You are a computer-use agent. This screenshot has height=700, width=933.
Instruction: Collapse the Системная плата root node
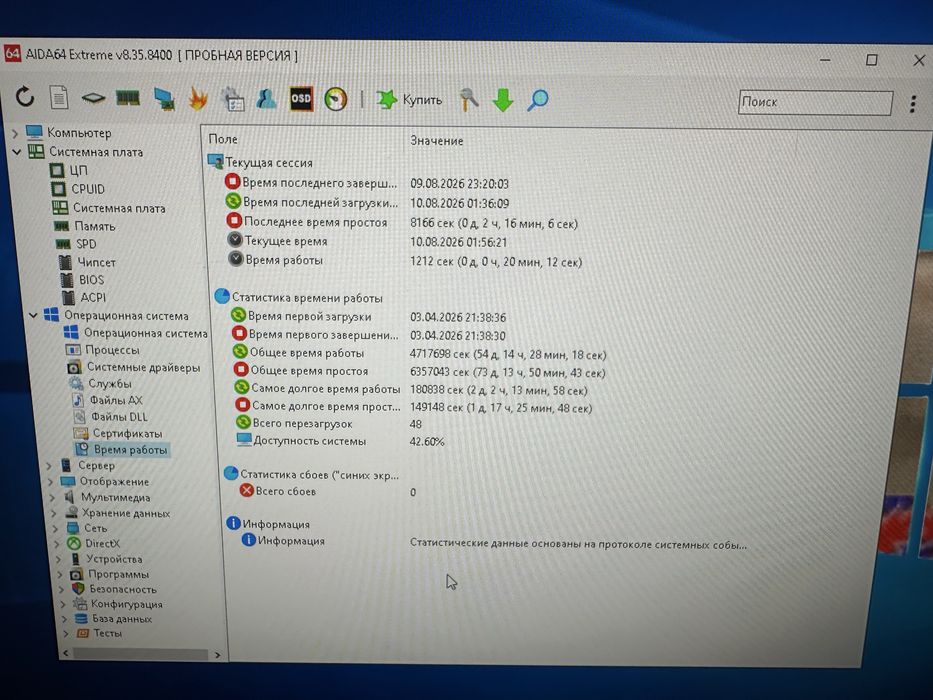pyautogui.click(x=17, y=152)
